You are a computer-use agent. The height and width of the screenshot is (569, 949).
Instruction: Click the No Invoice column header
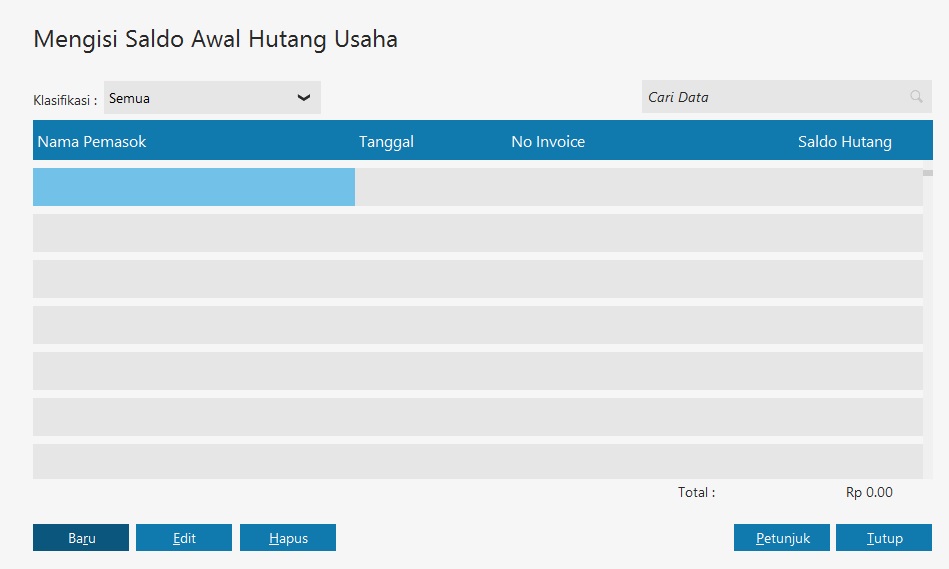pyautogui.click(x=548, y=142)
